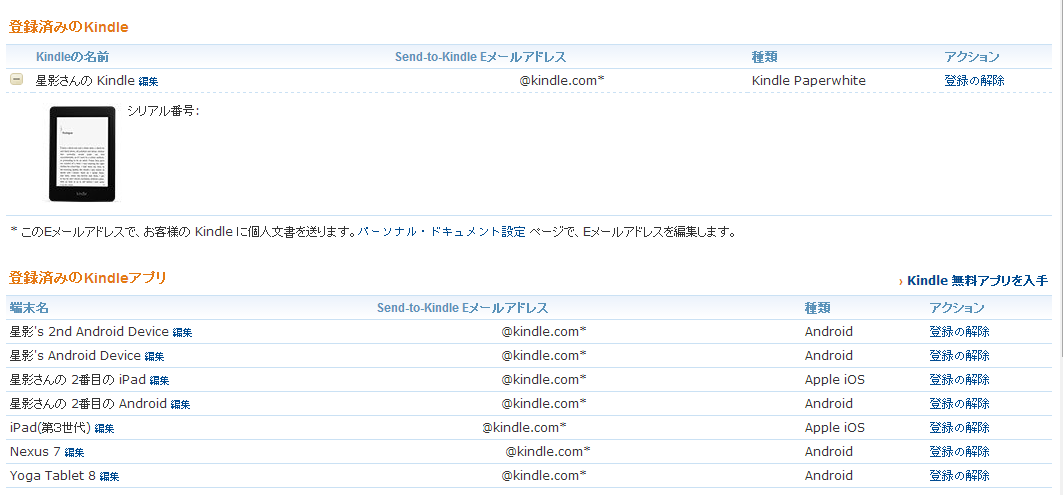
Task: Edit 星影's Android Device name
Action: 155,357
